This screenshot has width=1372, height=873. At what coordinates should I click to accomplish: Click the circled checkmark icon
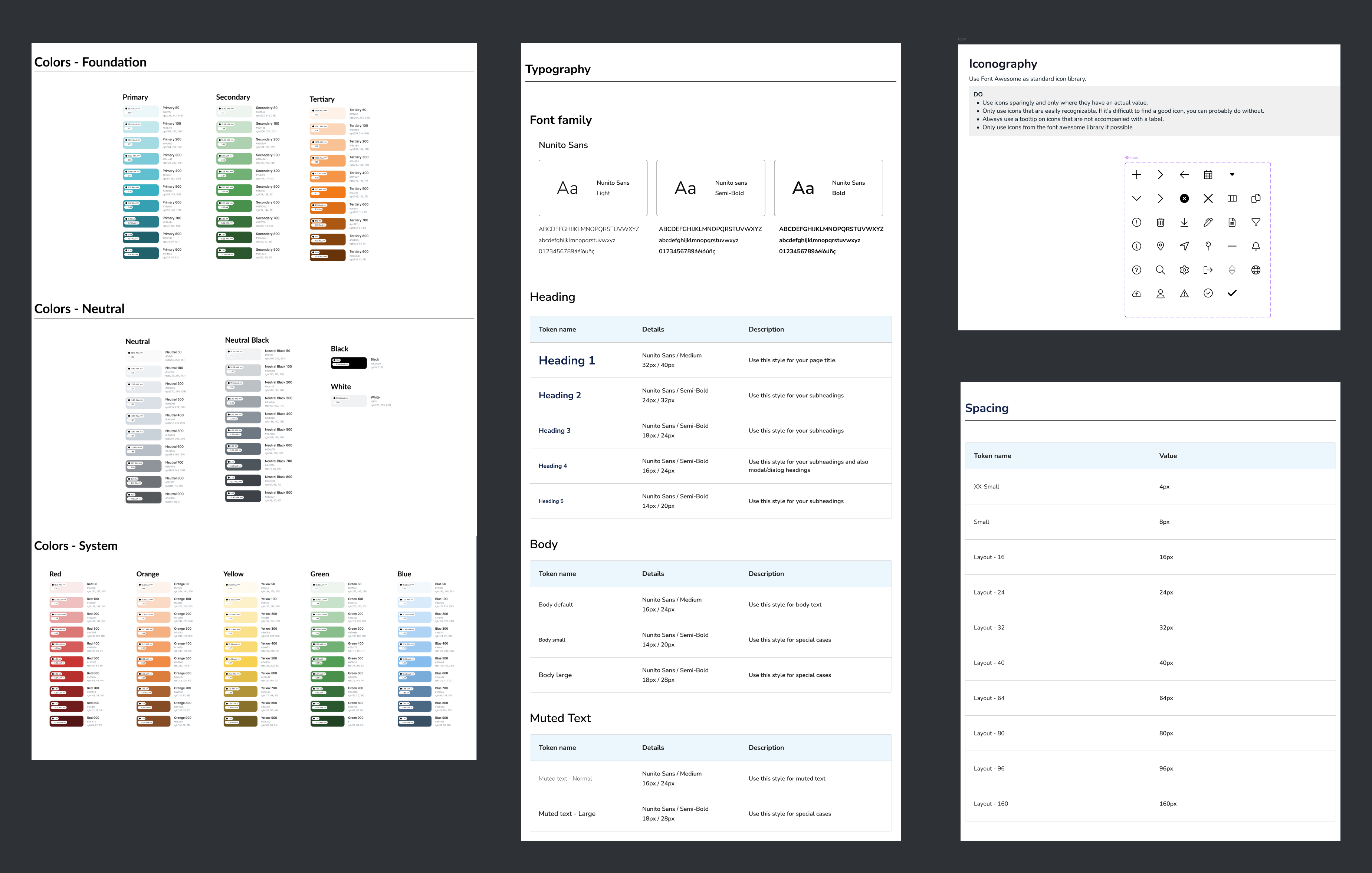(x=1208, y=293)
